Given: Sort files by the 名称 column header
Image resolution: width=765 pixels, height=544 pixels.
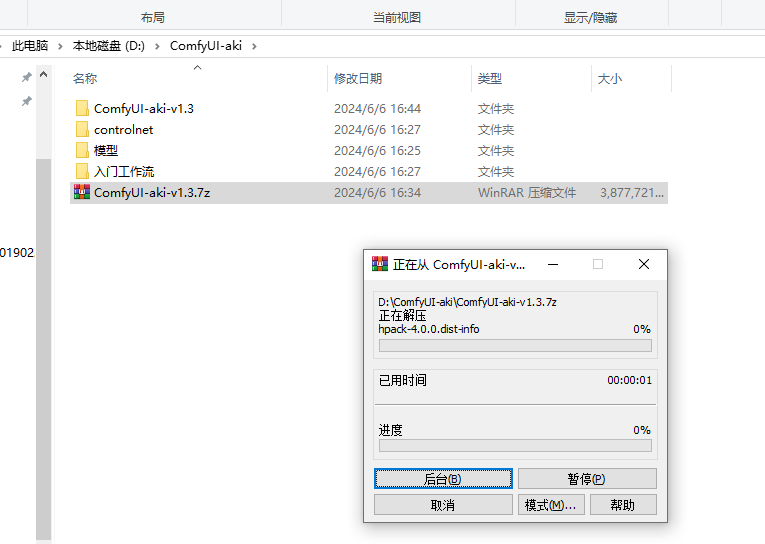Looking at the screenshot, I should (85, 78).
